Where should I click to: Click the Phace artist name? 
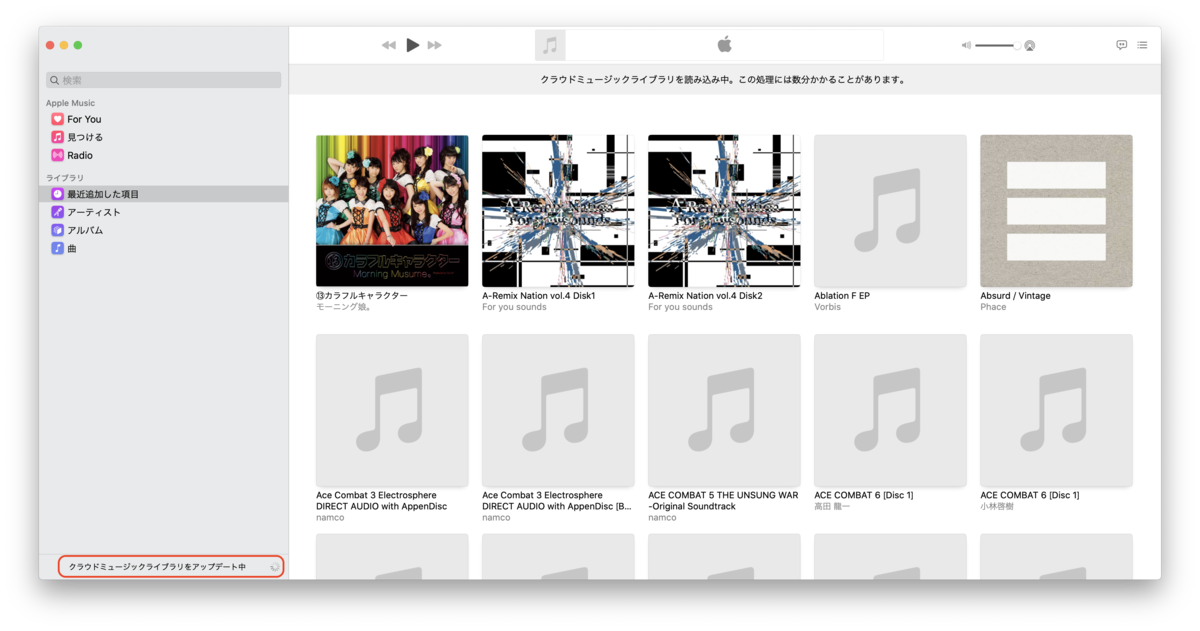[x=993, y=307]
